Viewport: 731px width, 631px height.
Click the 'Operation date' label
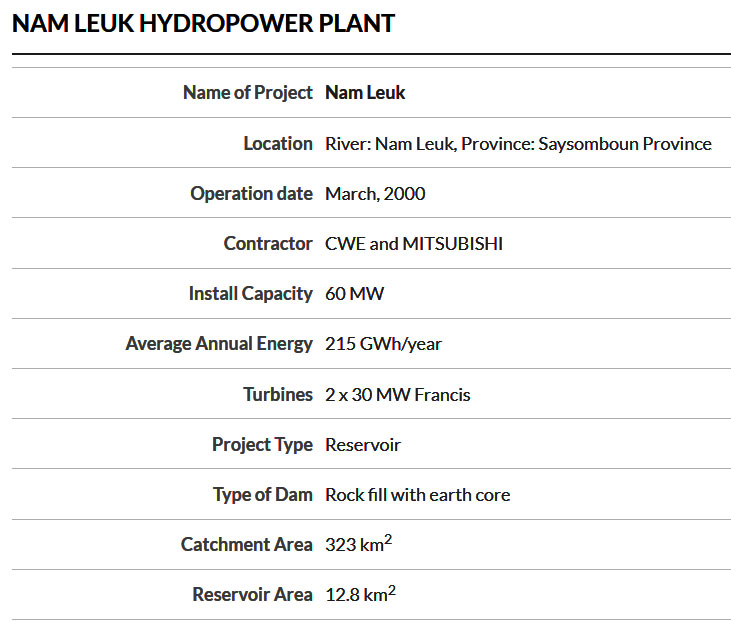point(251,193)
